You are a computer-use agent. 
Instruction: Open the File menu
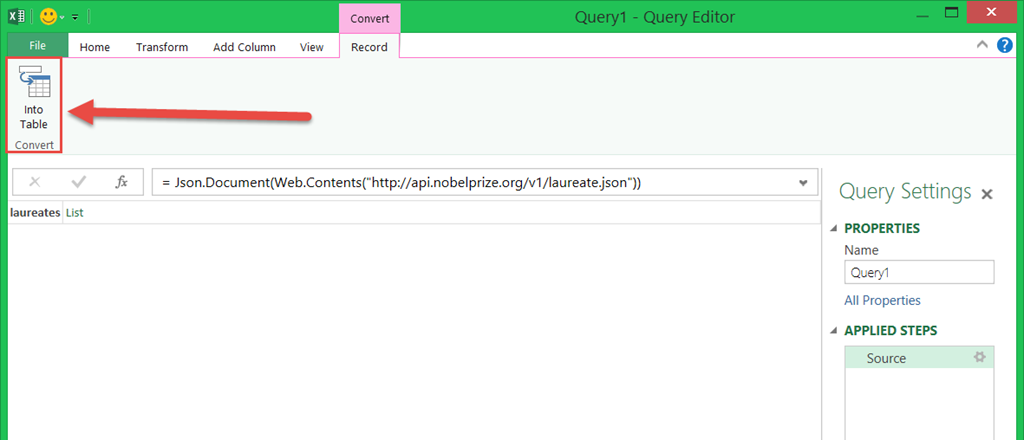coord(37,46)
